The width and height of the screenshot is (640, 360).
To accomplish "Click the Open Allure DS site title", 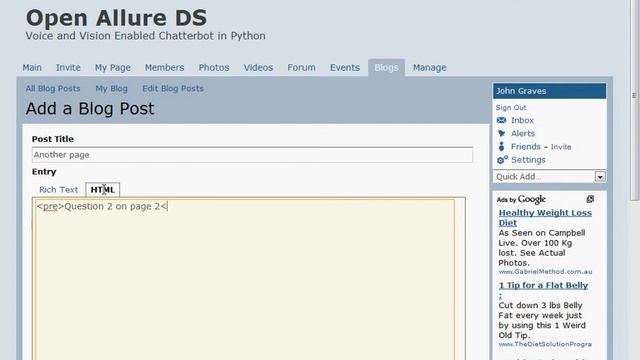I will pos(116,18).
